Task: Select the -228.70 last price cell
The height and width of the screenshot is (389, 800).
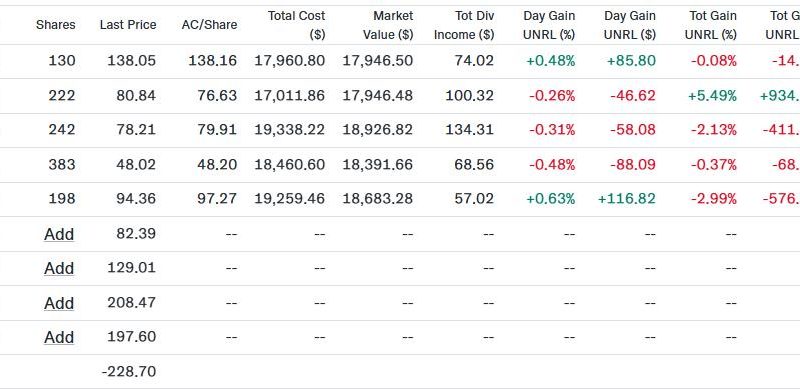Action: coord(129,372)
